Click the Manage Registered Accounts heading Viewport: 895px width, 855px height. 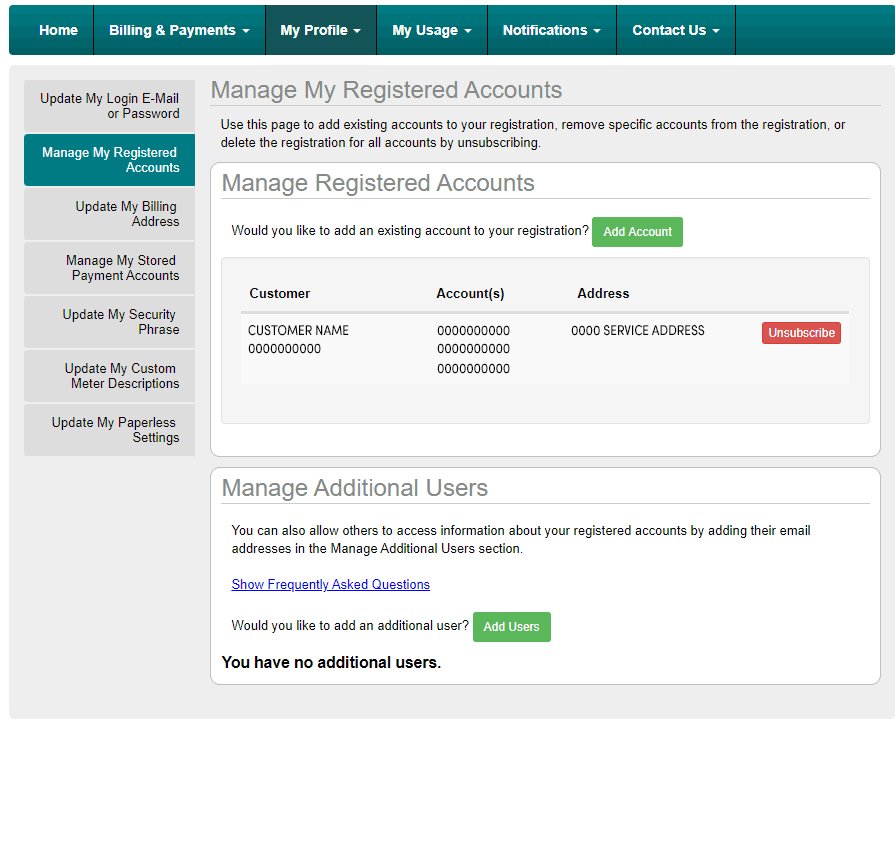[x=378, y=183]
